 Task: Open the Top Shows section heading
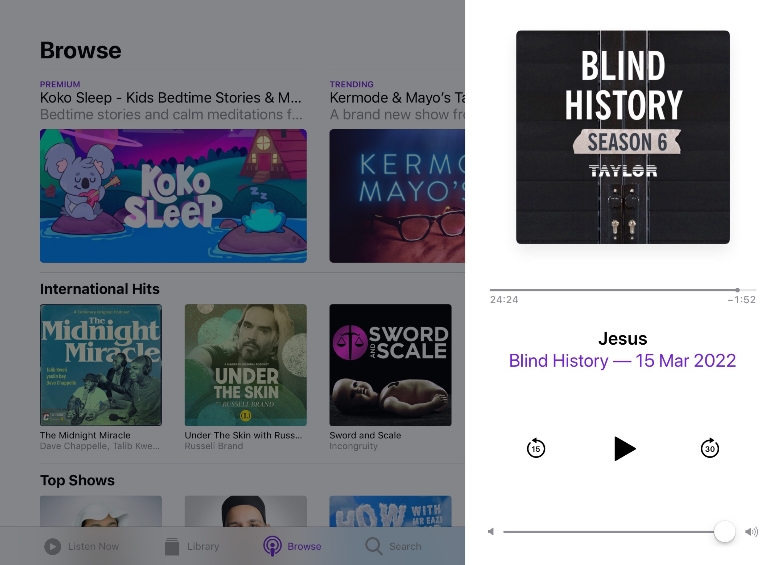tap(77, 480)
